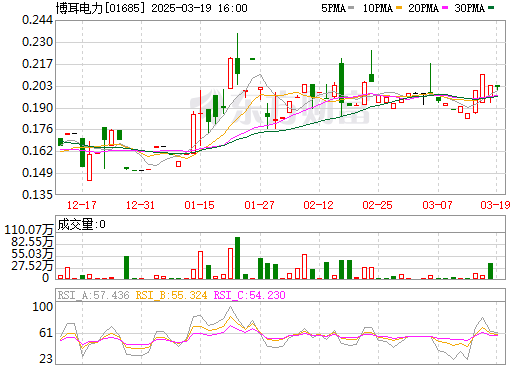Click the 61 RSI axis label
The image size is (520, 365).
(46, 333)
